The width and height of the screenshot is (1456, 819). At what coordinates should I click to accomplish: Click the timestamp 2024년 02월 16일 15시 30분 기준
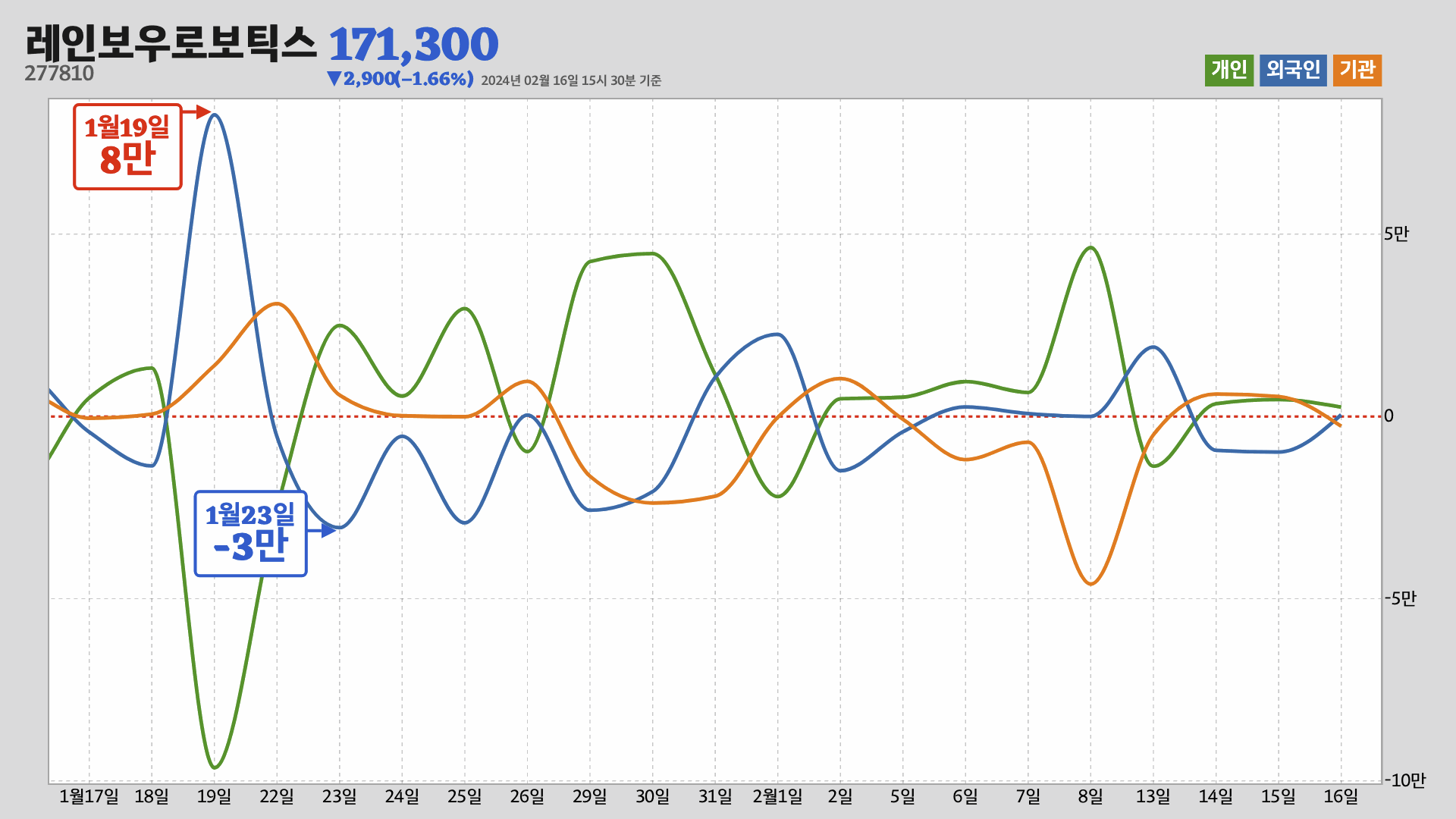(571, 80)
